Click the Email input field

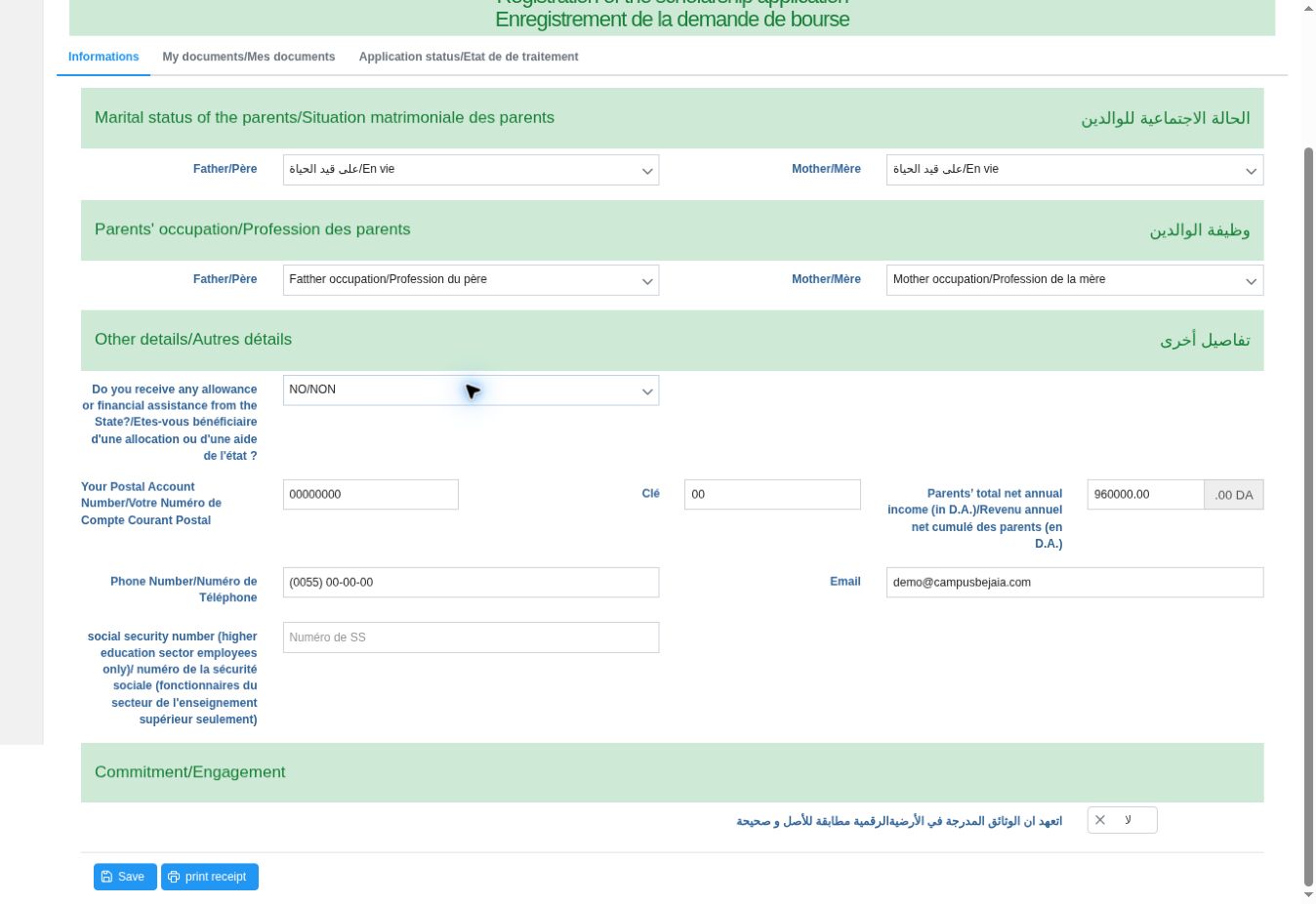pyautogui.click(x=1074, y=582)
